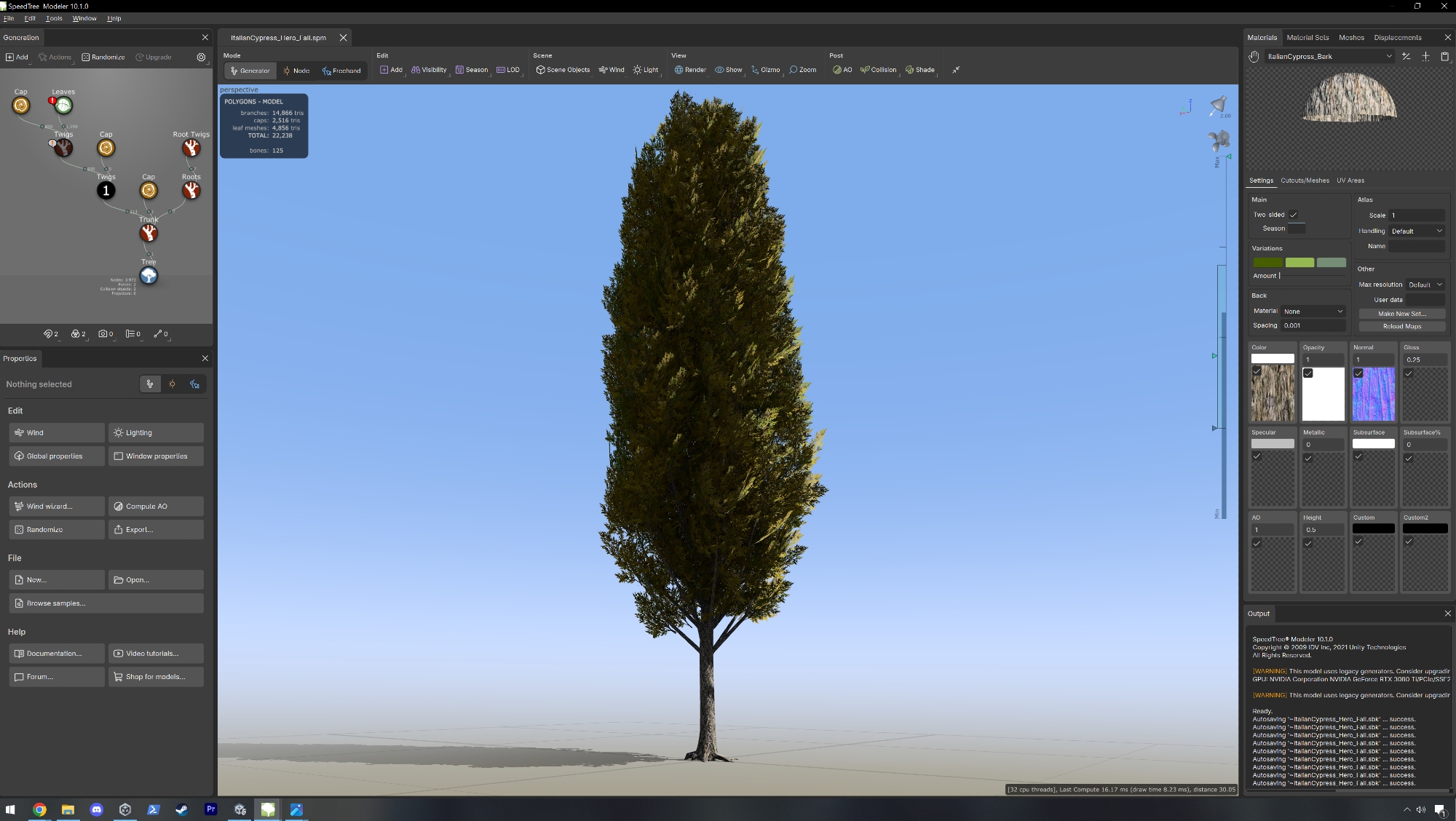Open generation settings gear icon
Viewport: 1456px width, 821px height.
(x=201, y=57)
